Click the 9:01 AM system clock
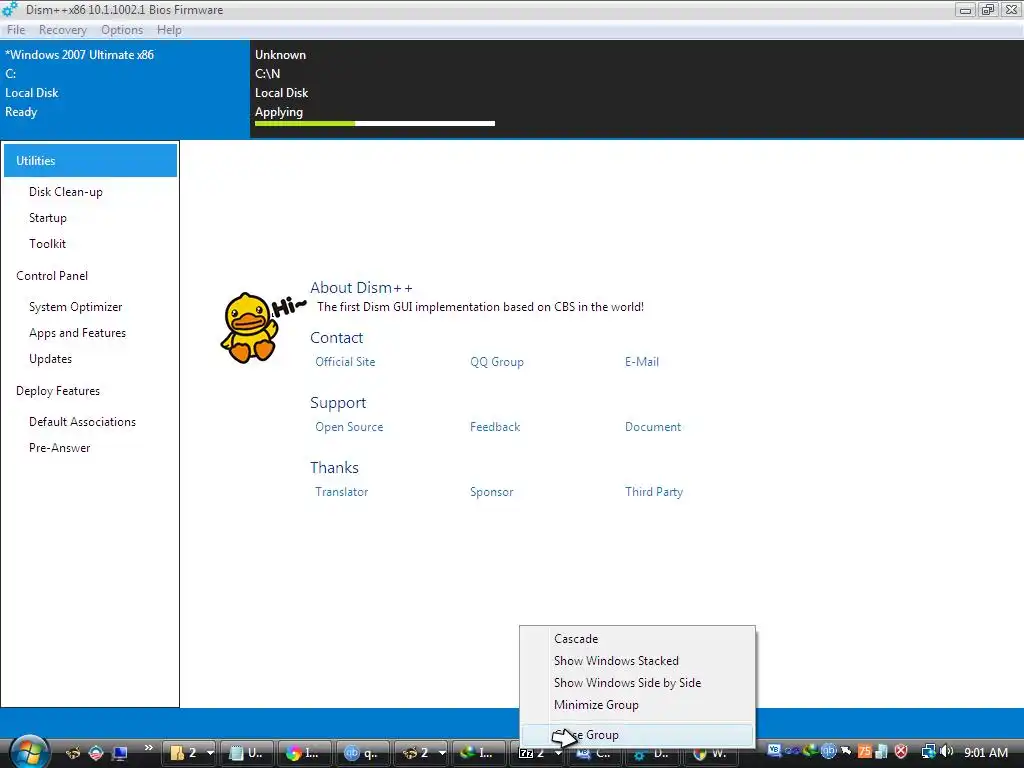The image size is (1024, 768). pyautogui.click(x=985, y=752)
